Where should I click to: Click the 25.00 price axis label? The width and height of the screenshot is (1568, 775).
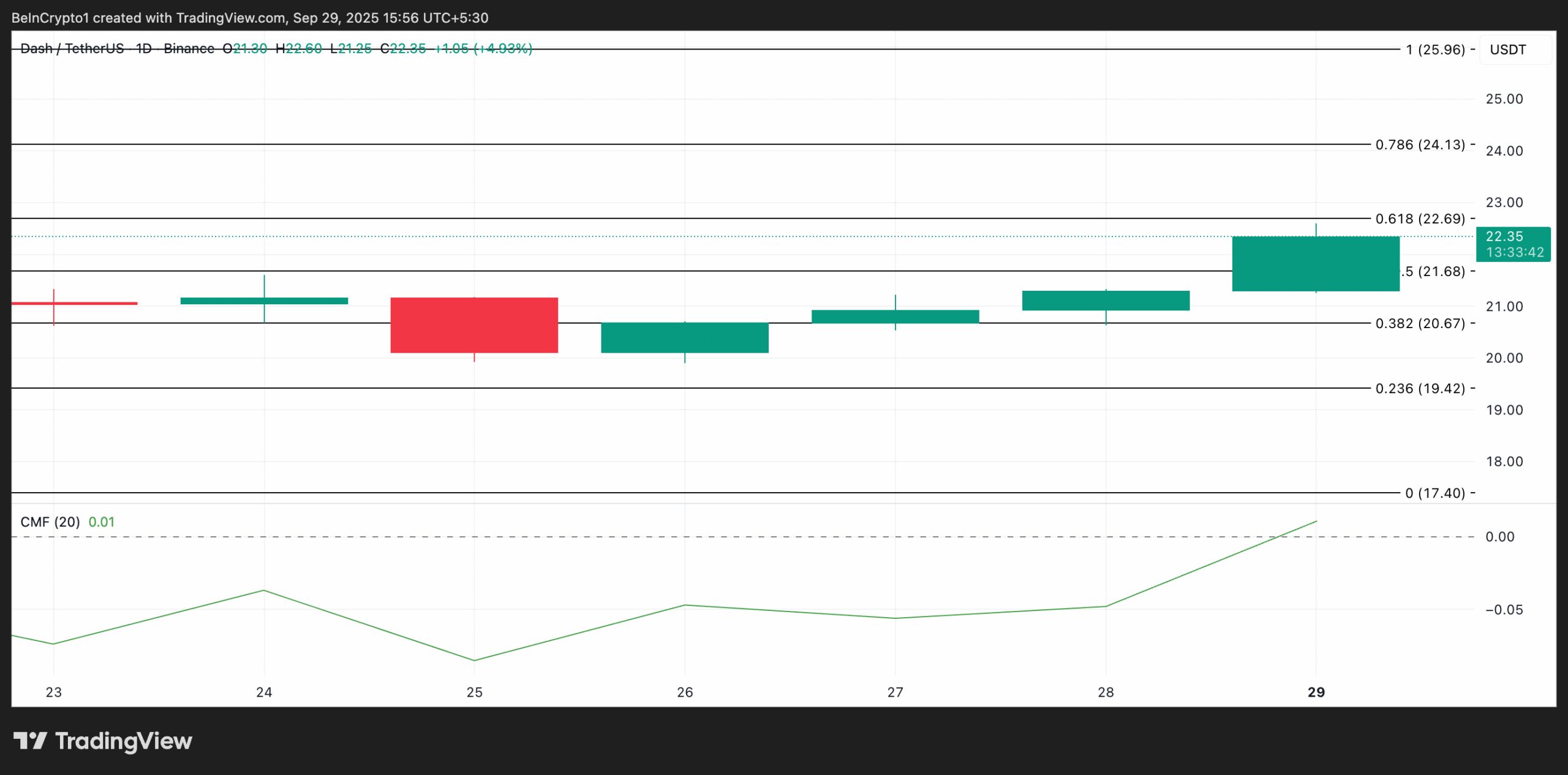[1504, 99]
